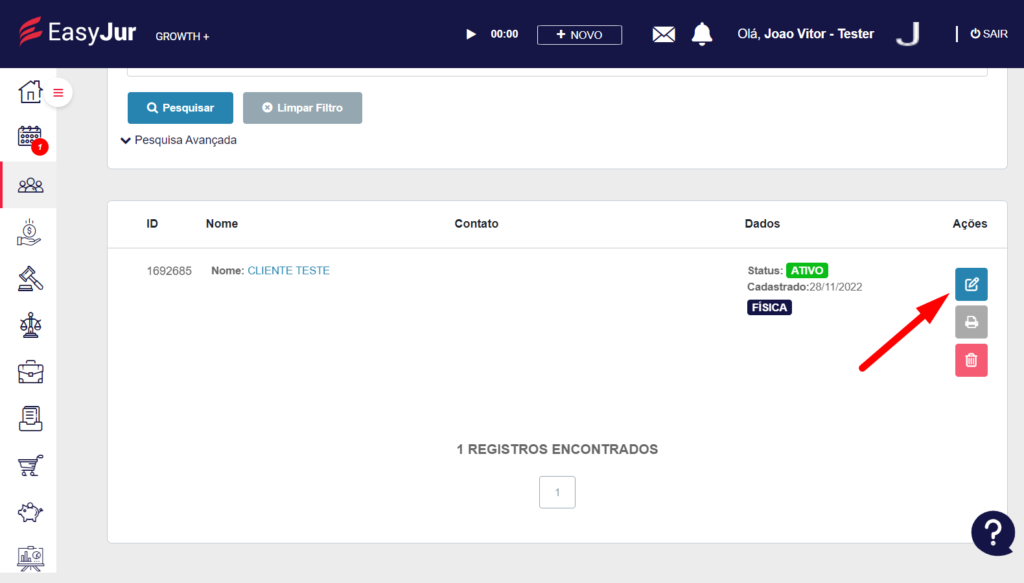Edit the CLIENTE TESTE record
This screenshot has height=583, width=1024.
[x=971, y=284]
